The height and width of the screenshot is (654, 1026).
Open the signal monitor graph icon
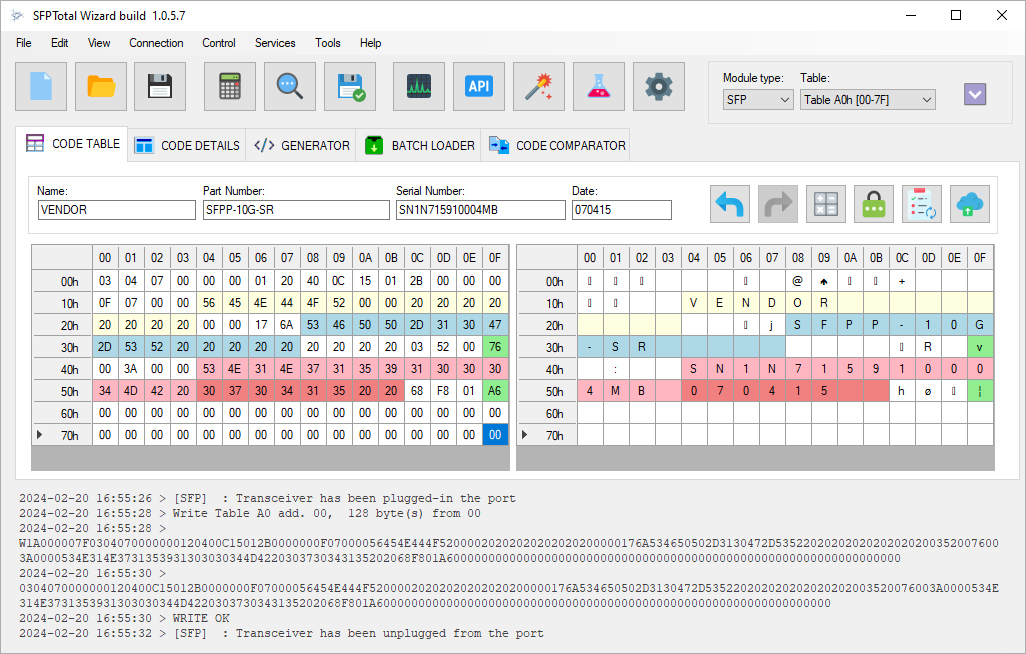(419, 86)
